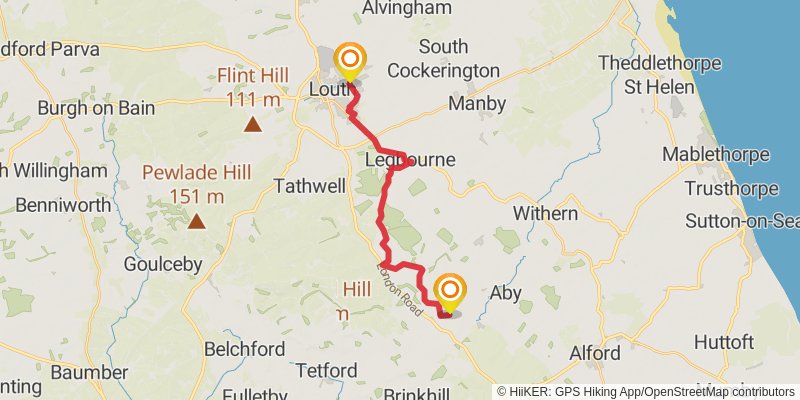This screenshot has height=400, width=800.
Task: Click the Burgh on Bain label
Action: click(x=96, y=108)
